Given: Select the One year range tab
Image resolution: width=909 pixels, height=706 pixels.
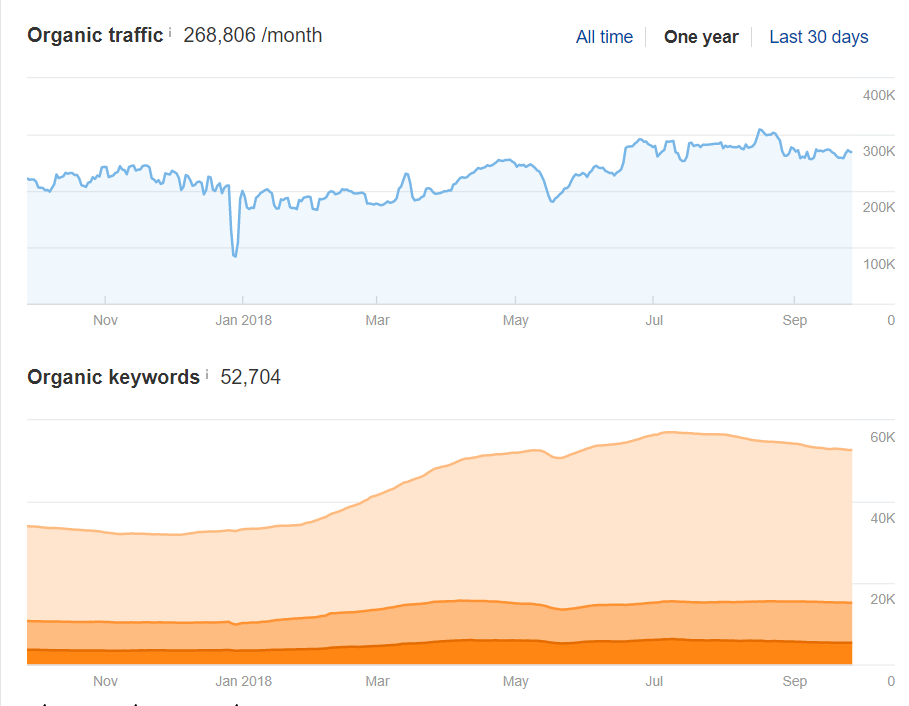Looking at the screenshot, I should [701, 37].
